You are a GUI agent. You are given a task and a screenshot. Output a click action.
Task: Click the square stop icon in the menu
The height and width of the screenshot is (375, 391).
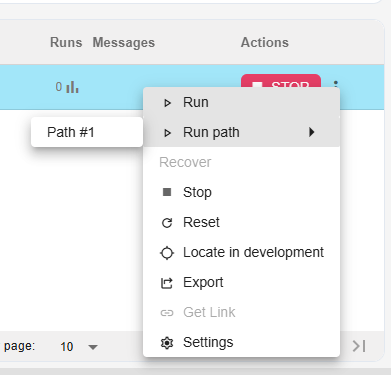point(167,192)
